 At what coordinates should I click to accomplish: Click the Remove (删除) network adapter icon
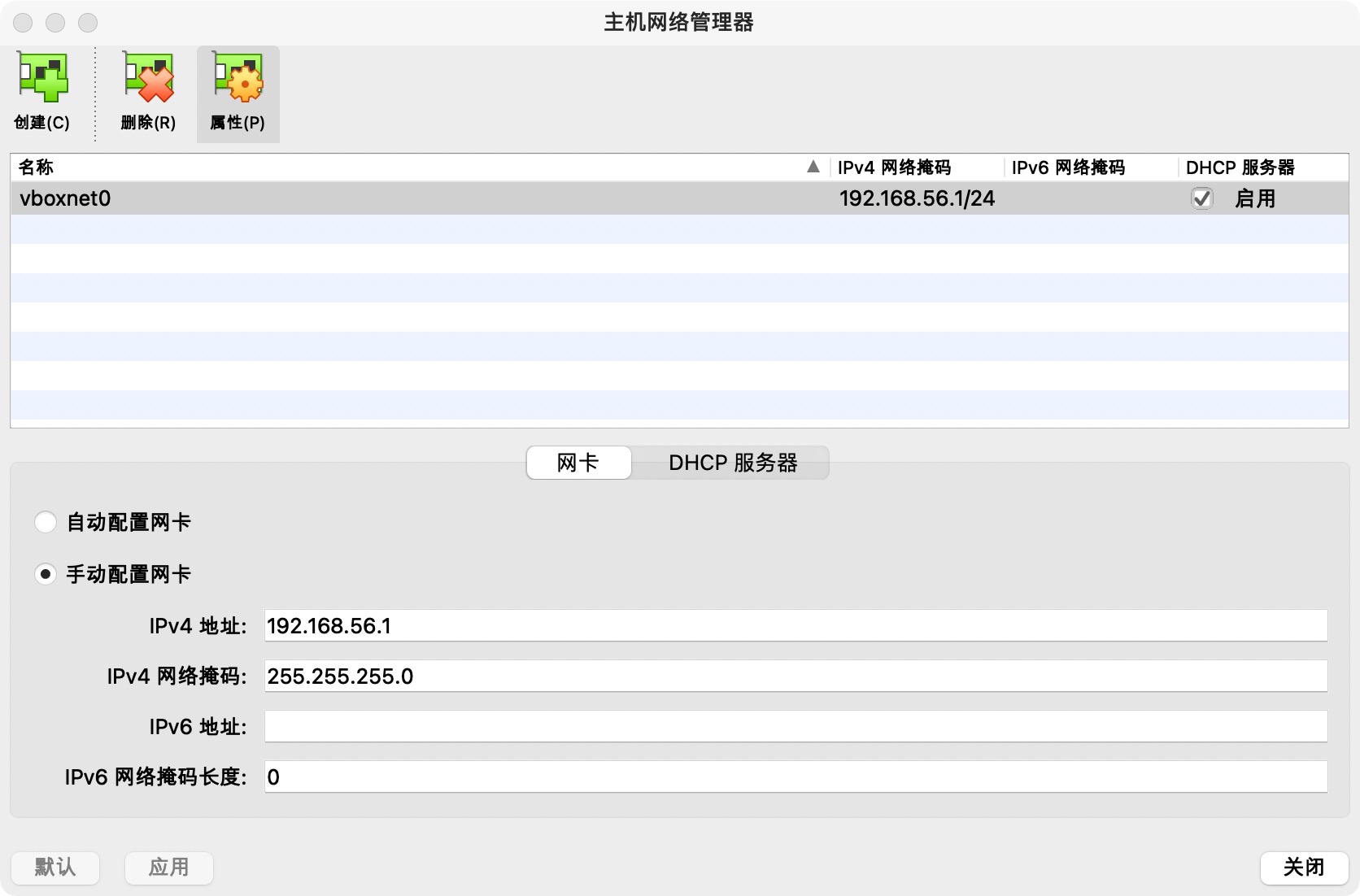point(148,79)
